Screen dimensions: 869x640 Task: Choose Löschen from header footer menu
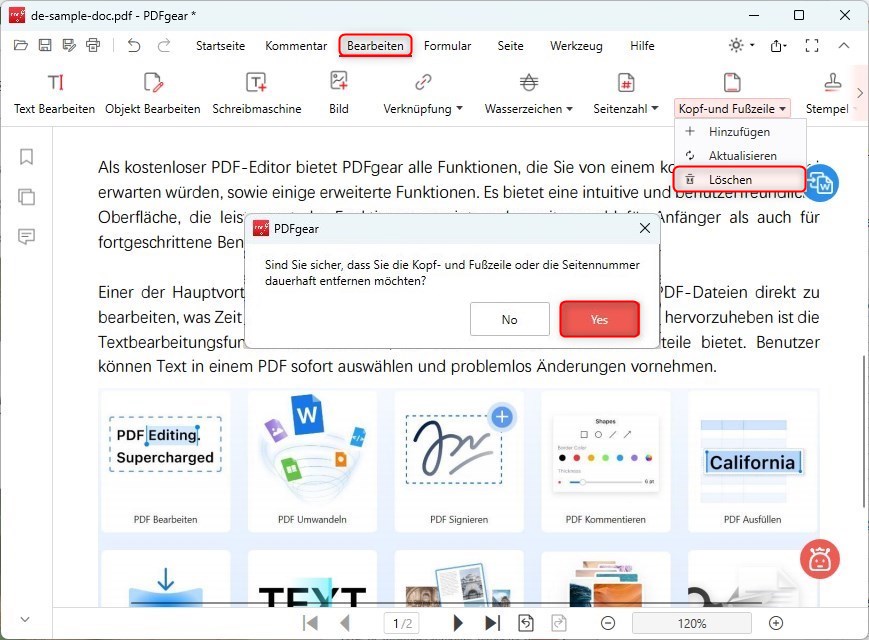(740, 180)
